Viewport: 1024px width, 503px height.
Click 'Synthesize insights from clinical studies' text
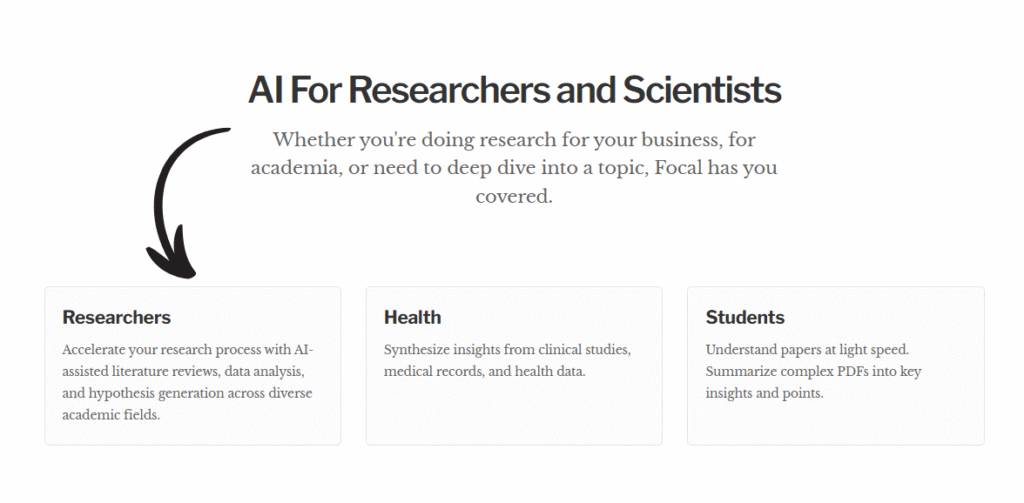pyautogui.click(x=507, y=350)
